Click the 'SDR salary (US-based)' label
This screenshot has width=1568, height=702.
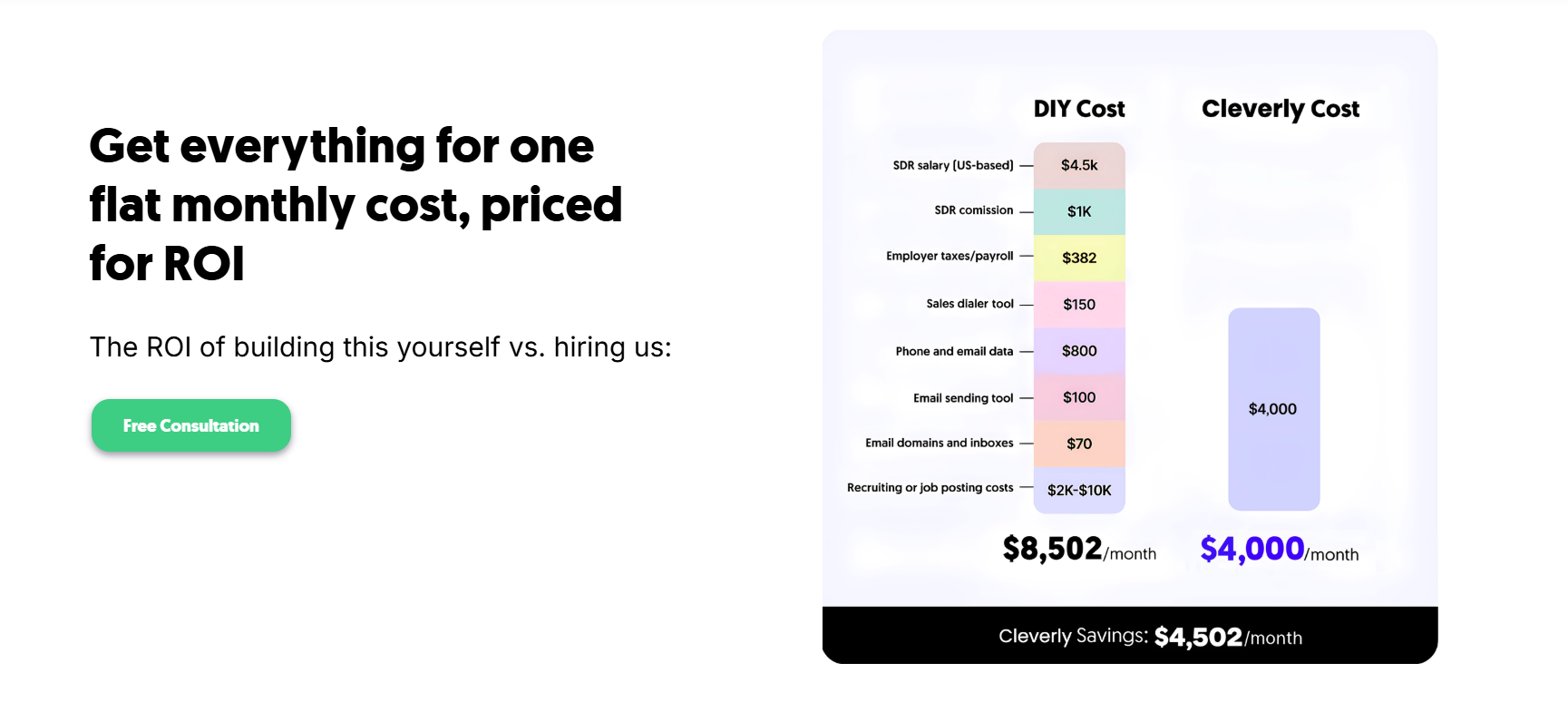point(953,165)
